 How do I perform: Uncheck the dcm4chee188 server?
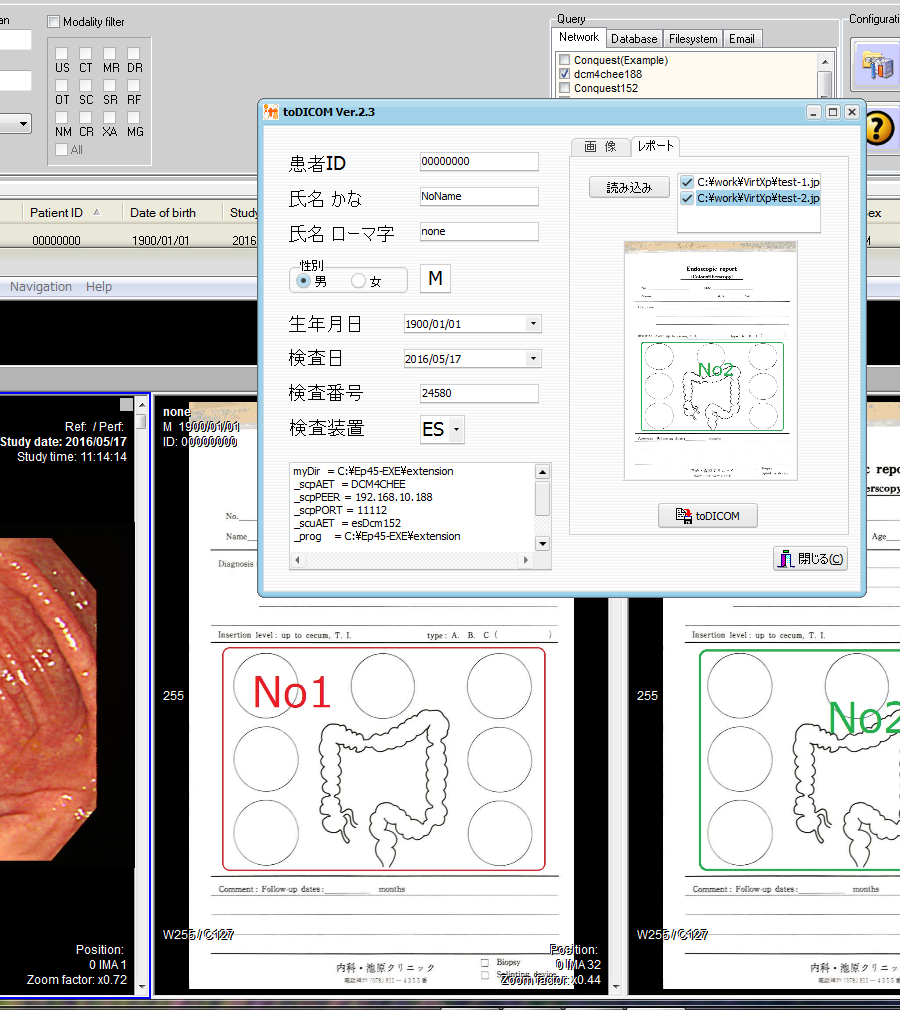pyautogui.click(x=565, y=74)
